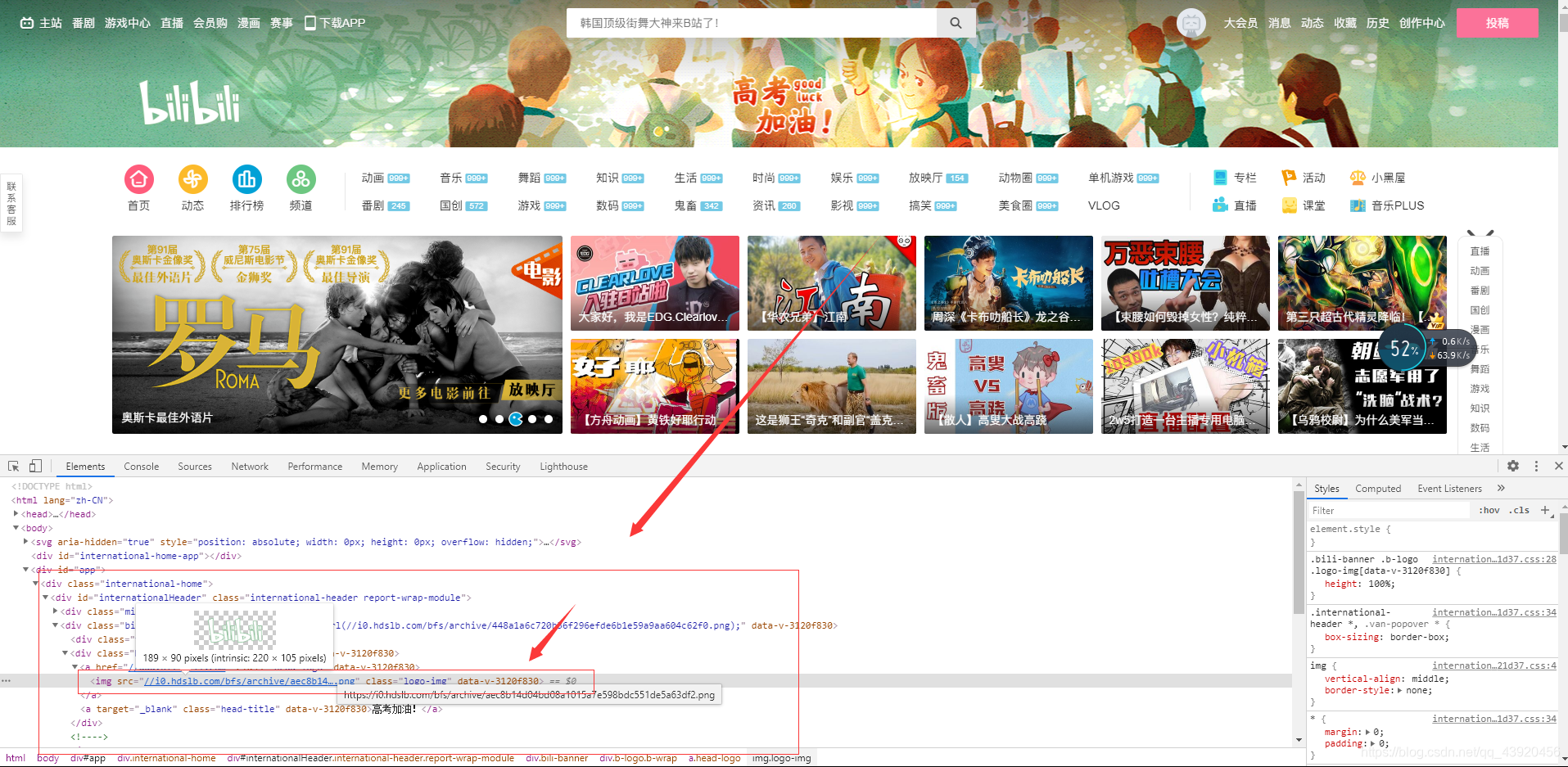
Task: Click the search input field
Action: click(x=752, y=23)
